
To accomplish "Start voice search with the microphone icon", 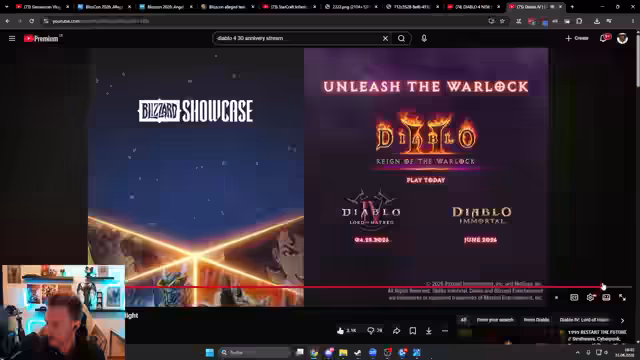I will tap(424, 38).
